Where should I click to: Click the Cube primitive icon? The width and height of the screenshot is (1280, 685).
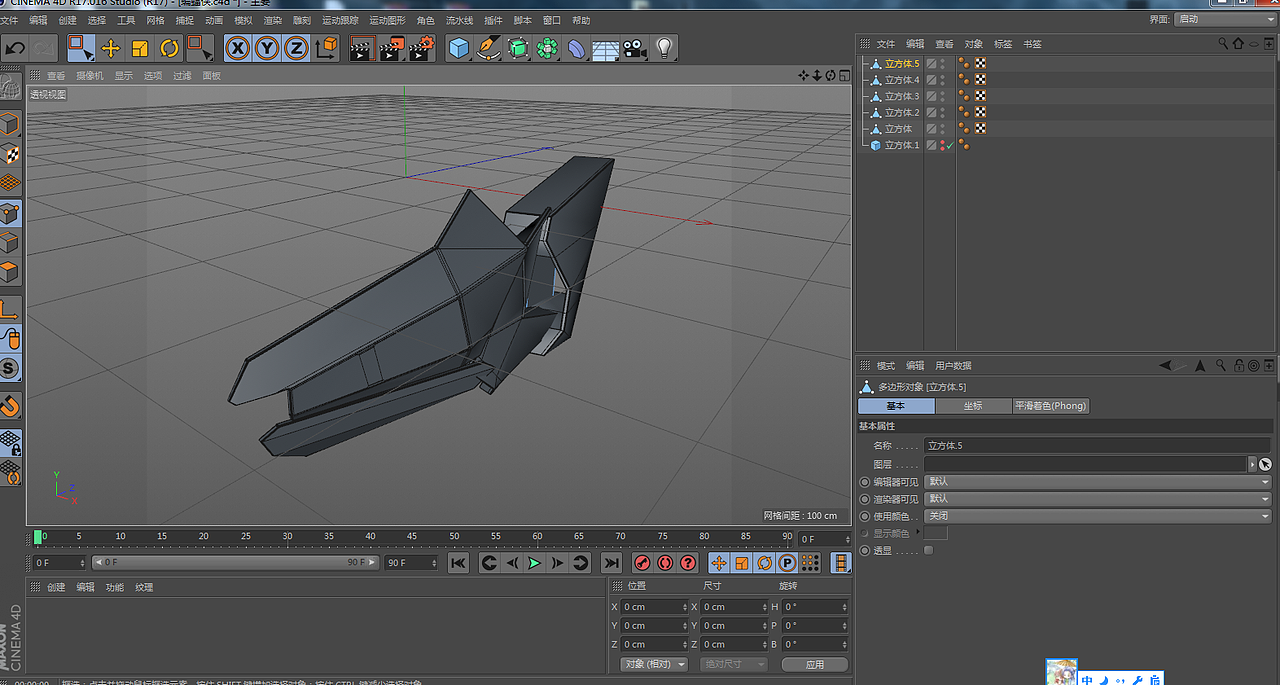tap(459, 48)
